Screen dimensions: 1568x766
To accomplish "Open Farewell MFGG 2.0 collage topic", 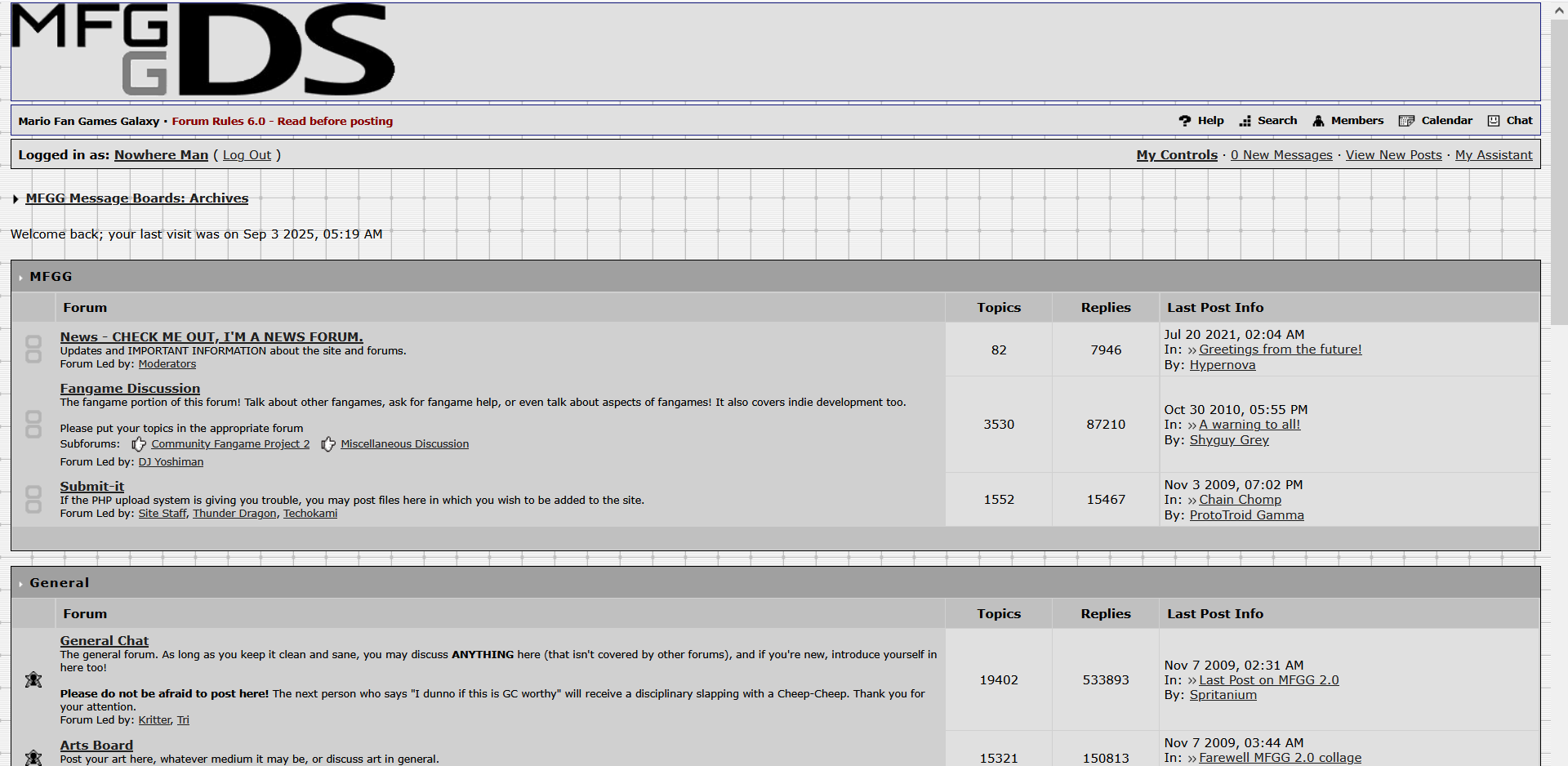I will point(1281,758).
